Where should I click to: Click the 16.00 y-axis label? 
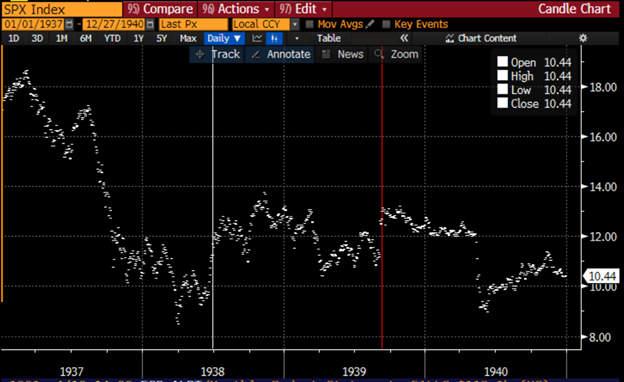pyautogui.click(x=603, y=137)
